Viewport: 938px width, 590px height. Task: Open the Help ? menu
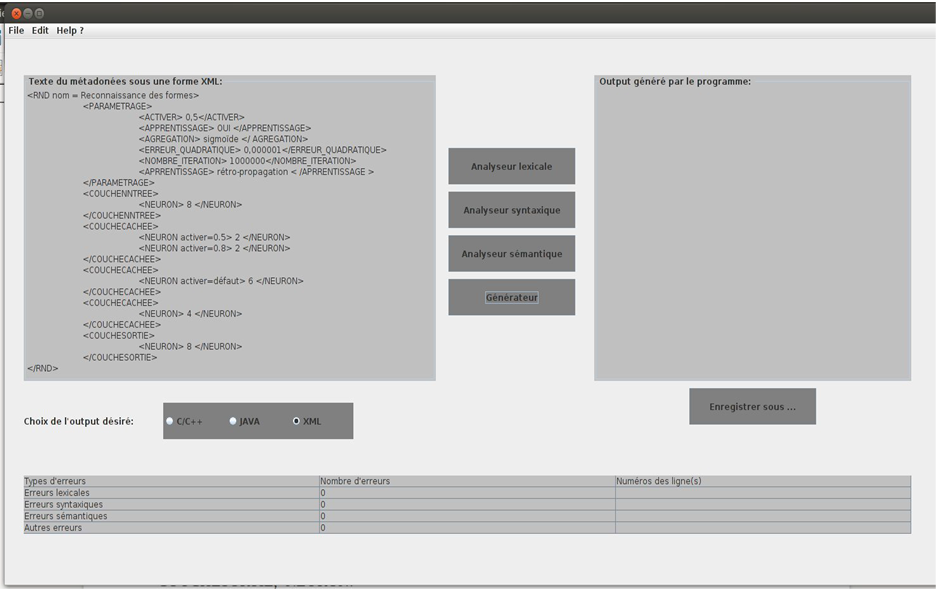tap(70, 30)
